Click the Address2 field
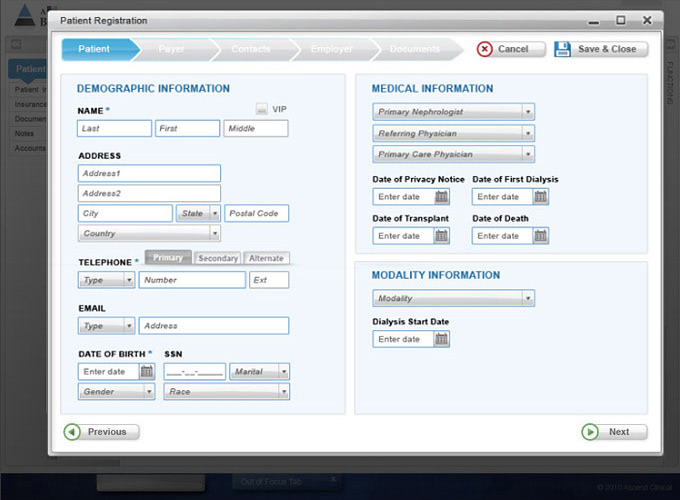The image size is (680, 500). click(x=149, y=193)
